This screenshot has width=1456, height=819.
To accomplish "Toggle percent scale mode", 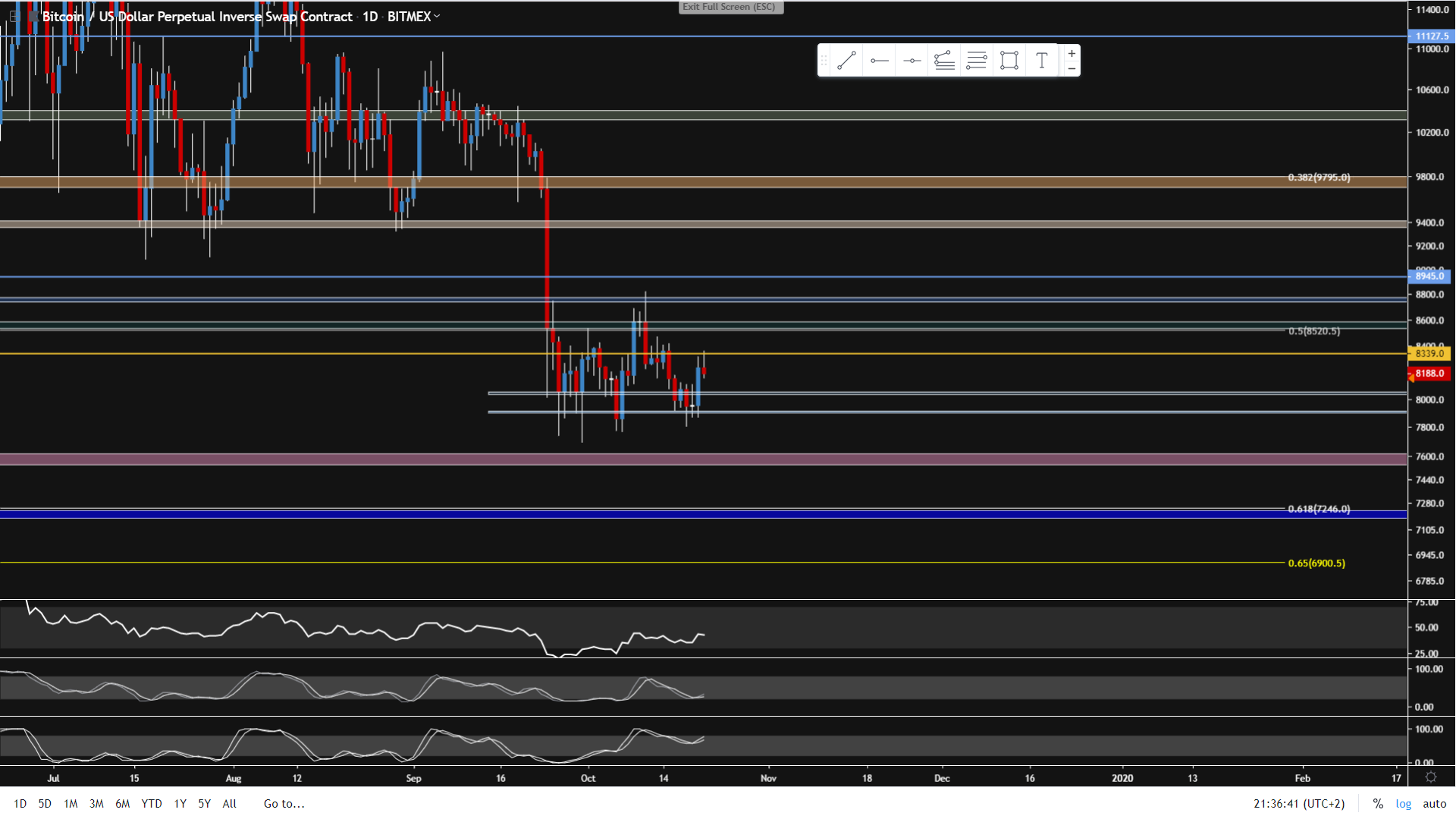I will click(1378, 804).
